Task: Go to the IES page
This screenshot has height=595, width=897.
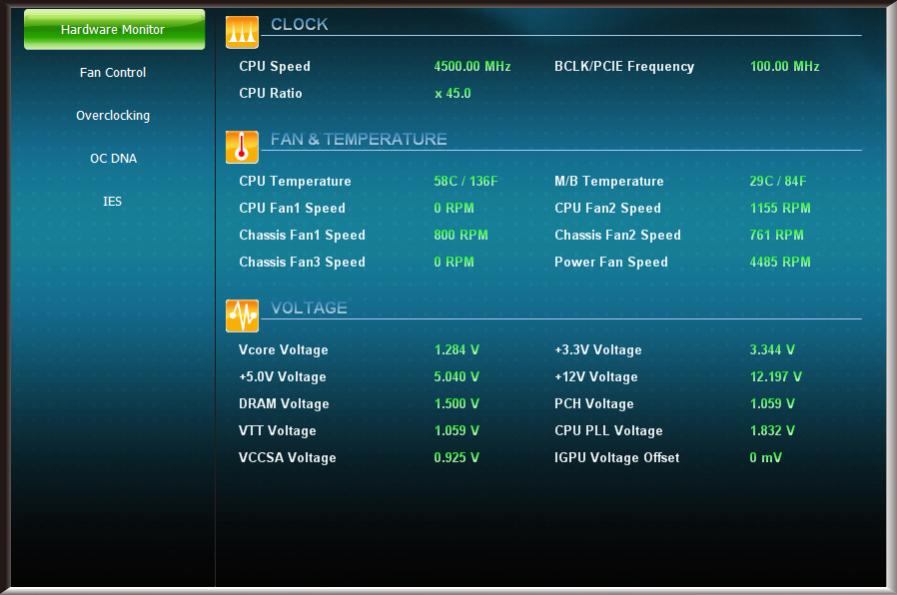Action: coord(112,201)
